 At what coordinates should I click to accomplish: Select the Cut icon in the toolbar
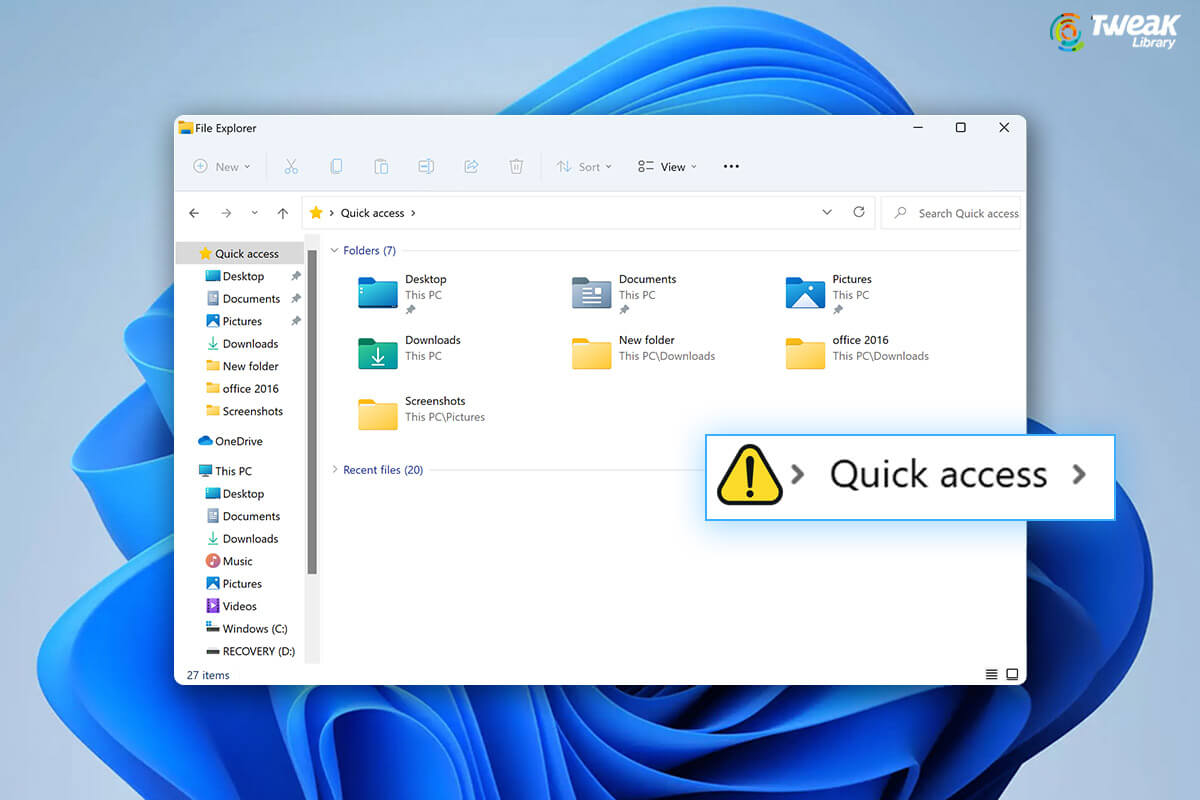[291, 166]
